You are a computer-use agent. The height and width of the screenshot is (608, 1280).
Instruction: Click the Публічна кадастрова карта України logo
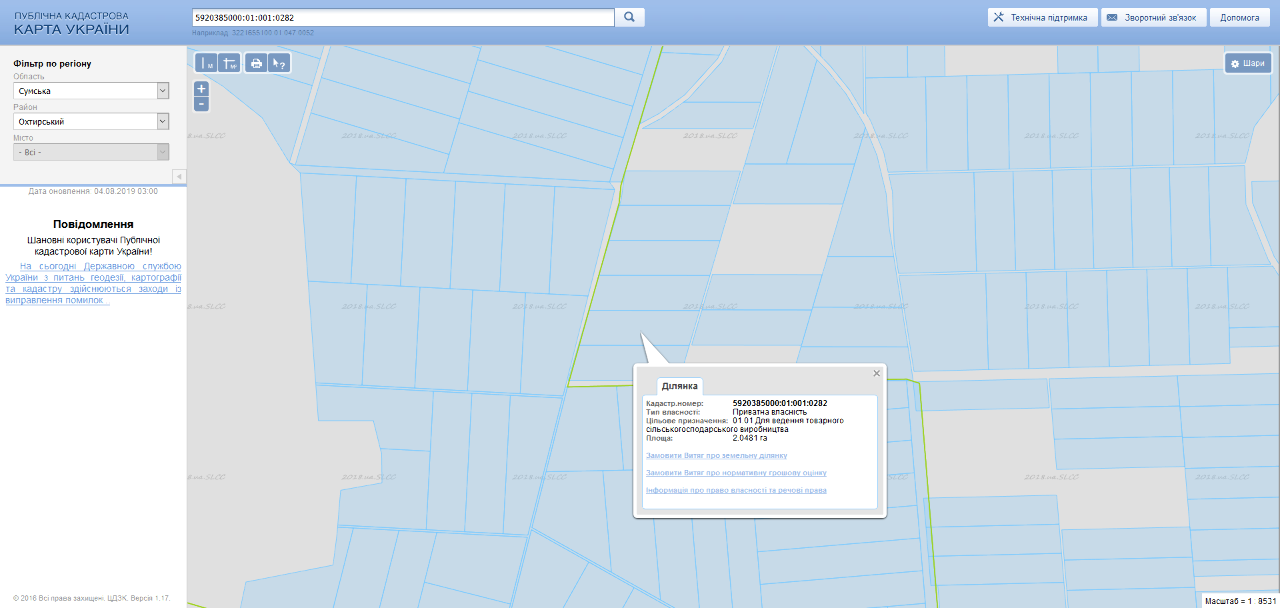72,23
